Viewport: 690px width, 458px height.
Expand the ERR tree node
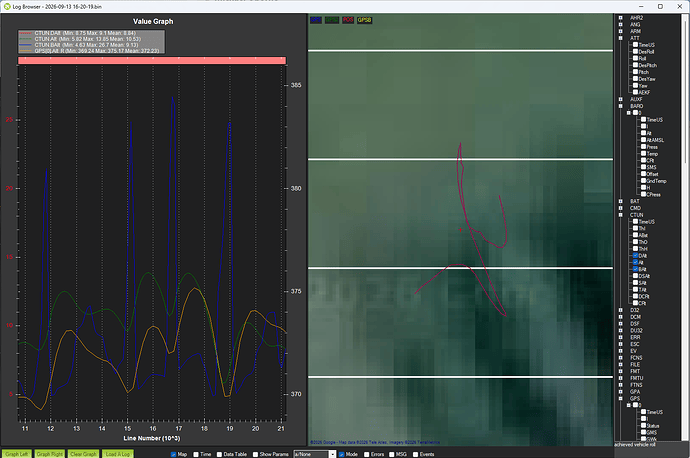620,337
